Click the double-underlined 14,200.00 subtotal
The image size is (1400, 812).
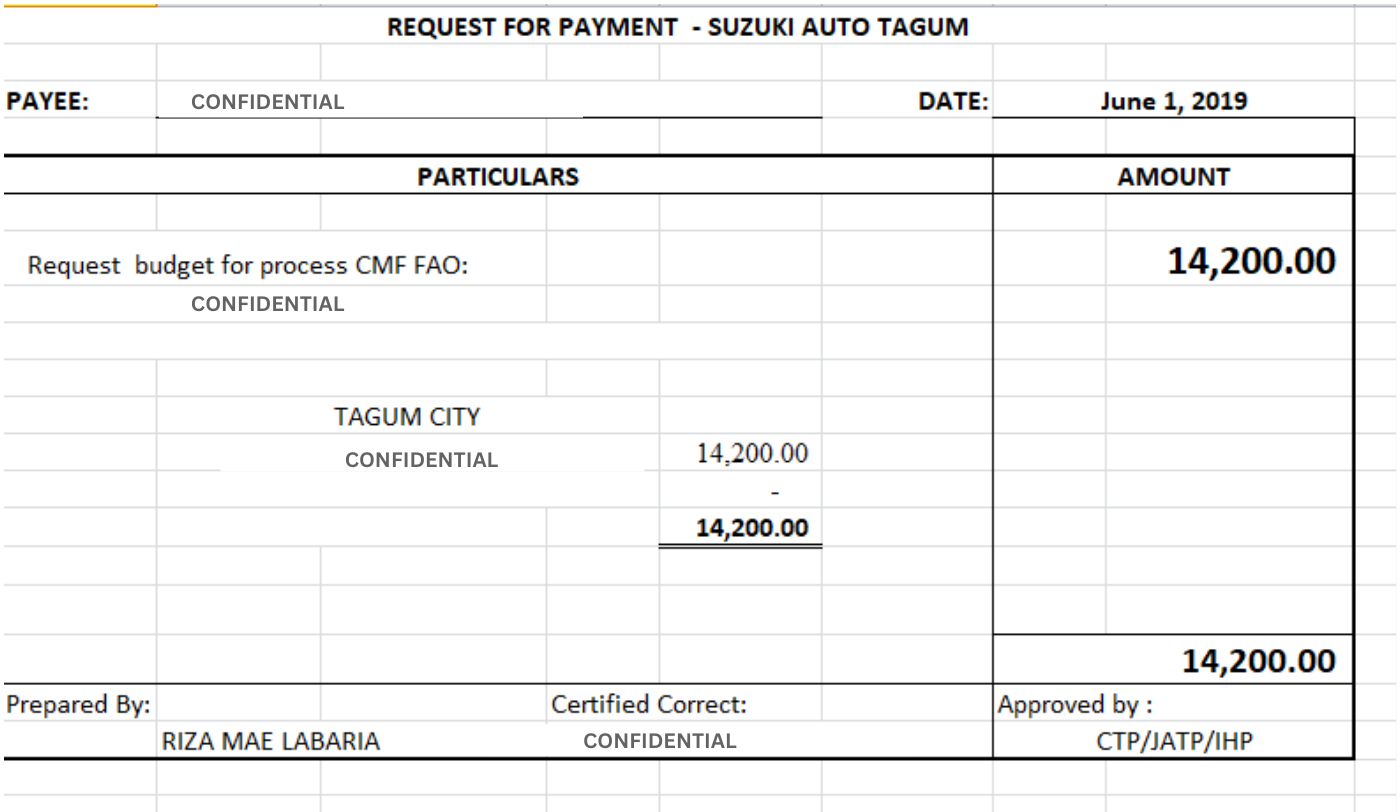[x=752, y=528]
